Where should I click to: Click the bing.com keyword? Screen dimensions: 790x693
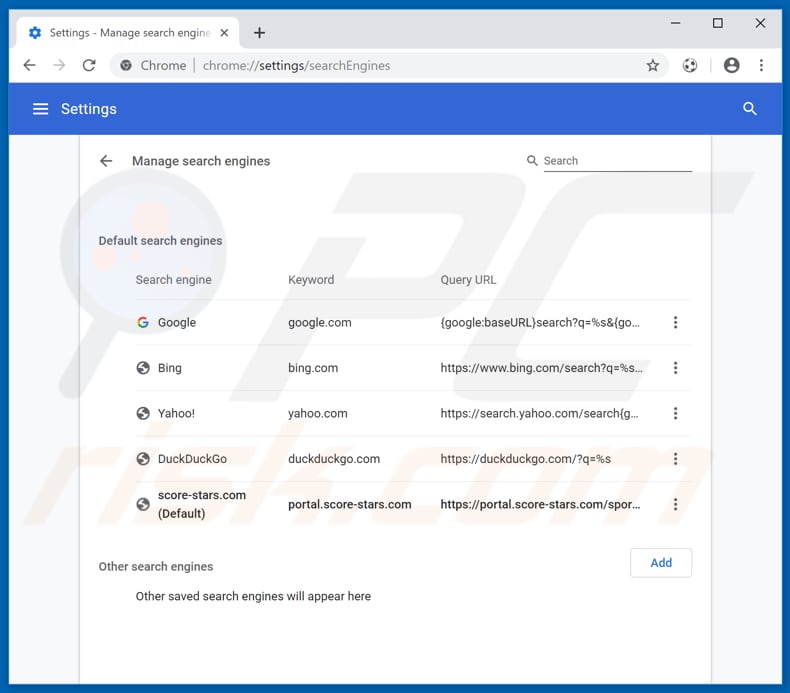(313, 368)
